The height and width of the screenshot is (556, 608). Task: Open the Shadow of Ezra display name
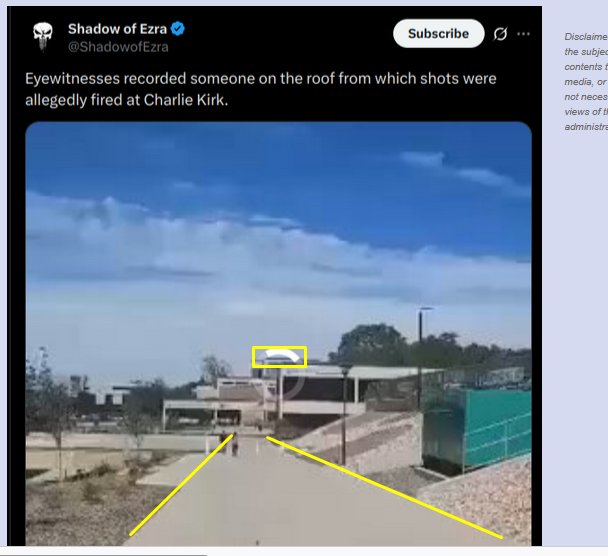click(117, 29)
